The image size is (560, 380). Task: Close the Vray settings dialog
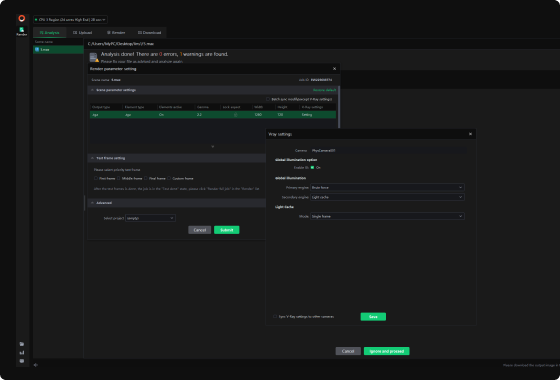(x=470, y=134)
